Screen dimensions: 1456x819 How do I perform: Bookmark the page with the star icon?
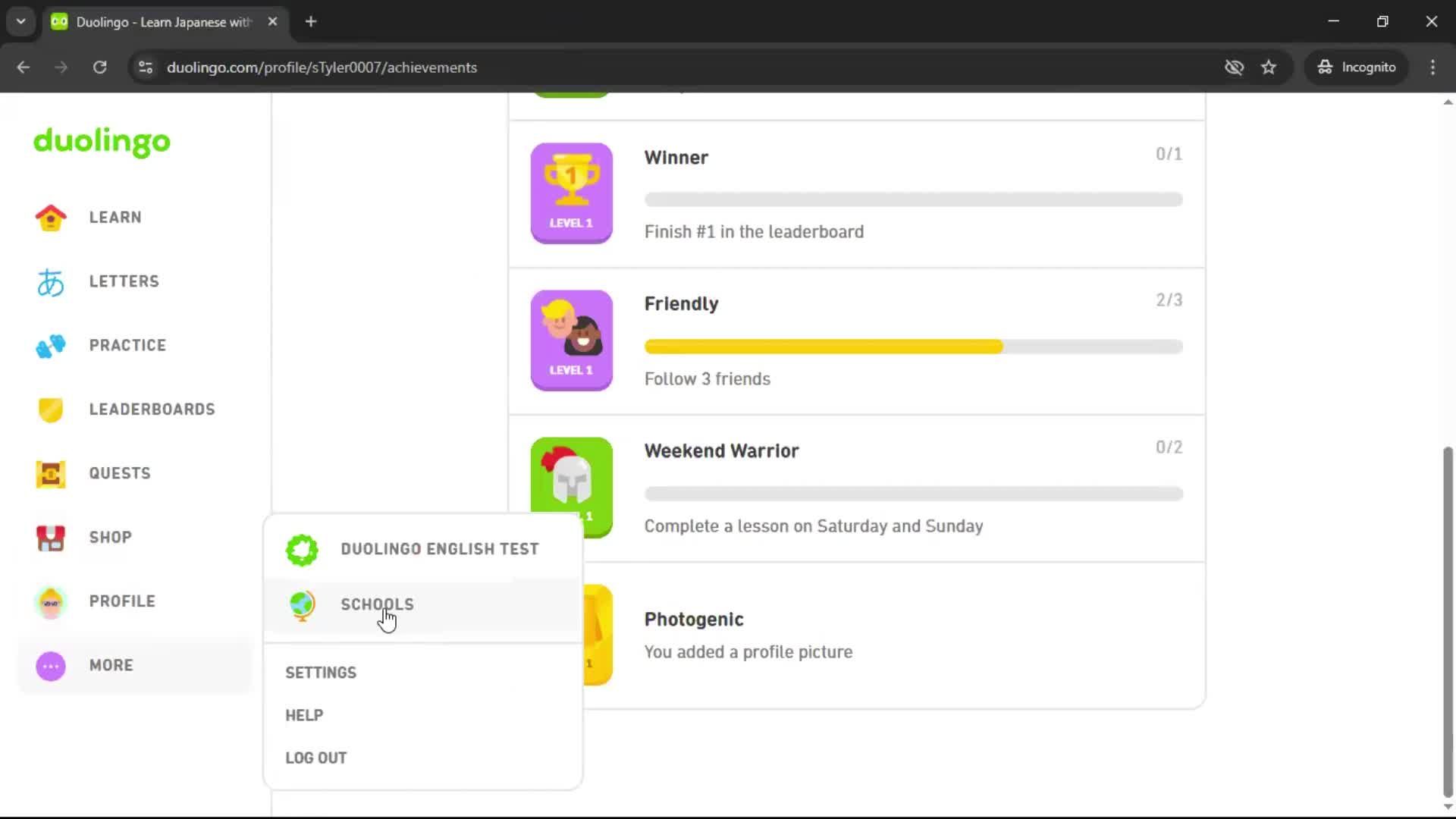coord(1269,67)
